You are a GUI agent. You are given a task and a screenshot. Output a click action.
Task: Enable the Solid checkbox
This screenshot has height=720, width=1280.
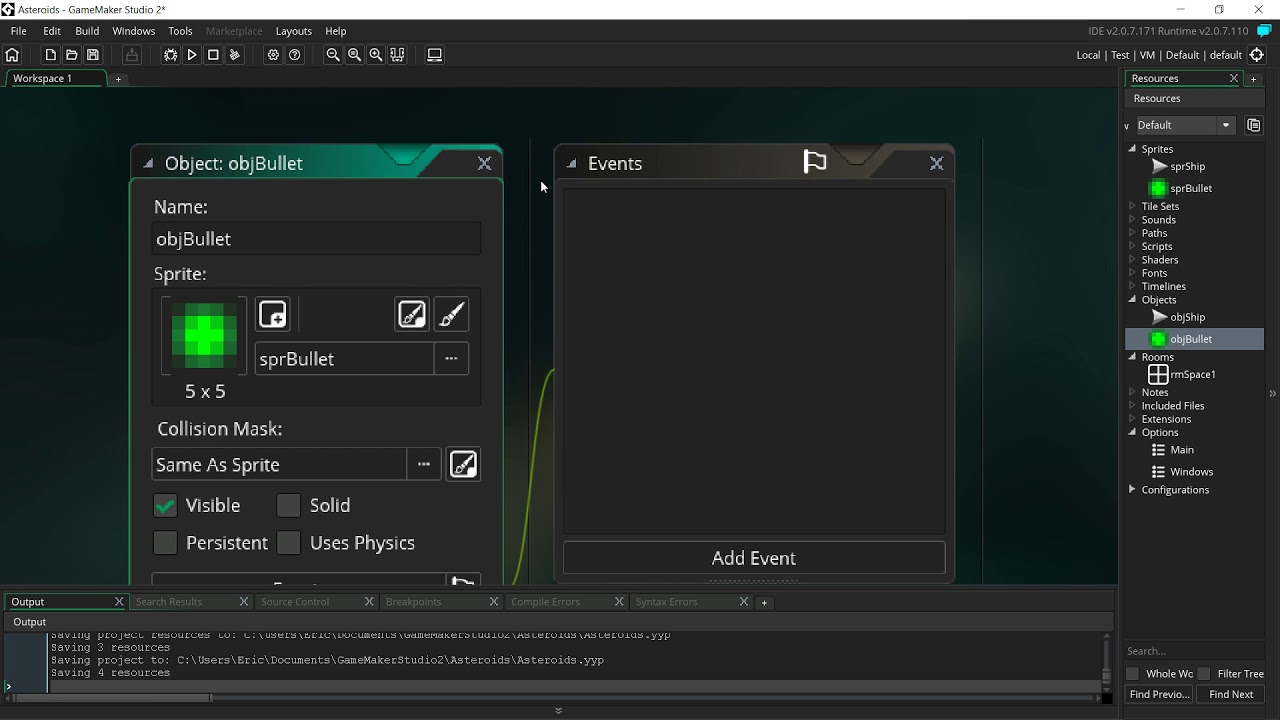[x=288, y=506]
